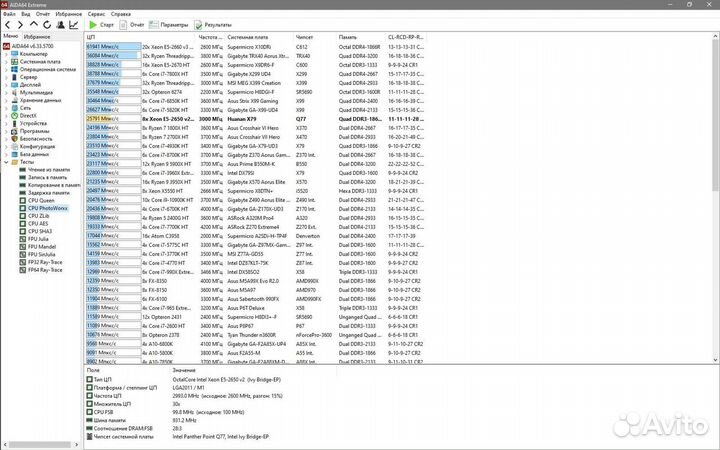The height and width of the screenshot is (450, 720).
Task: Sort by the Частота ЦП column header
Action: coord(211,36)
